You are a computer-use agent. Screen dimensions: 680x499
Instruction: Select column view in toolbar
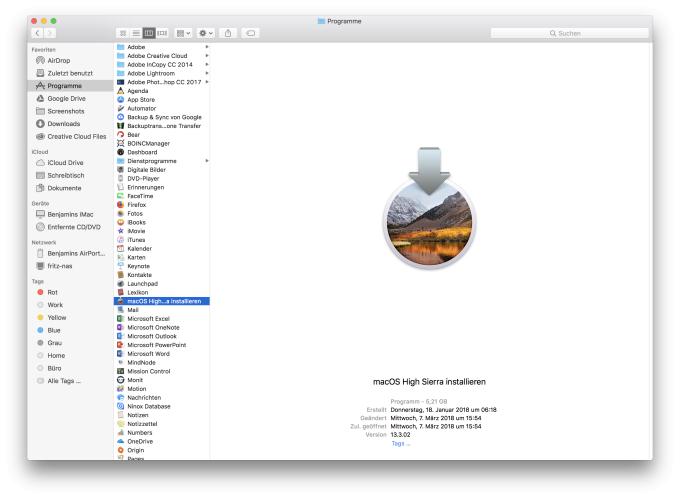pyautogui.click(x=149, y=33)
